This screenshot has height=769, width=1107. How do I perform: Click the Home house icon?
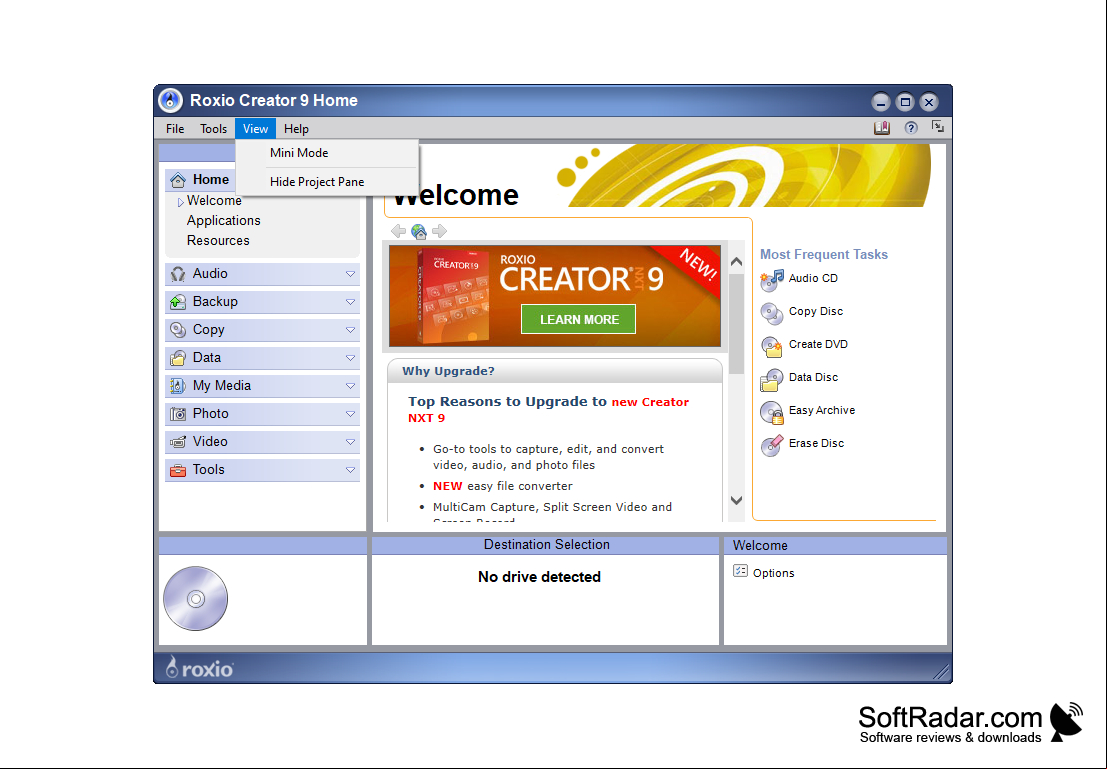178,180
